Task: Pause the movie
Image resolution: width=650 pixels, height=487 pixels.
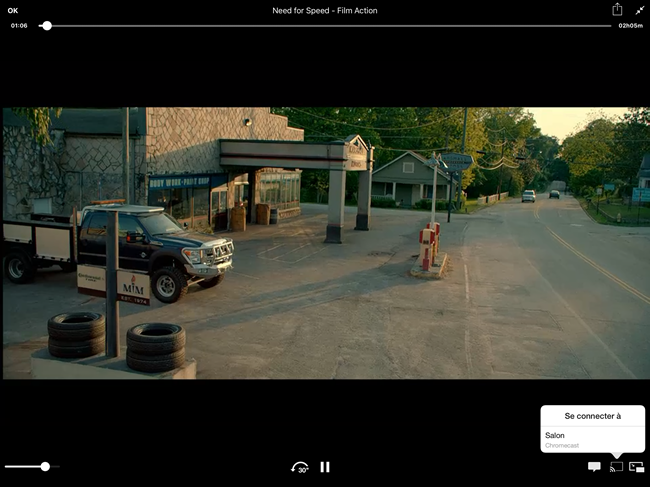Action: pos(325,467)
